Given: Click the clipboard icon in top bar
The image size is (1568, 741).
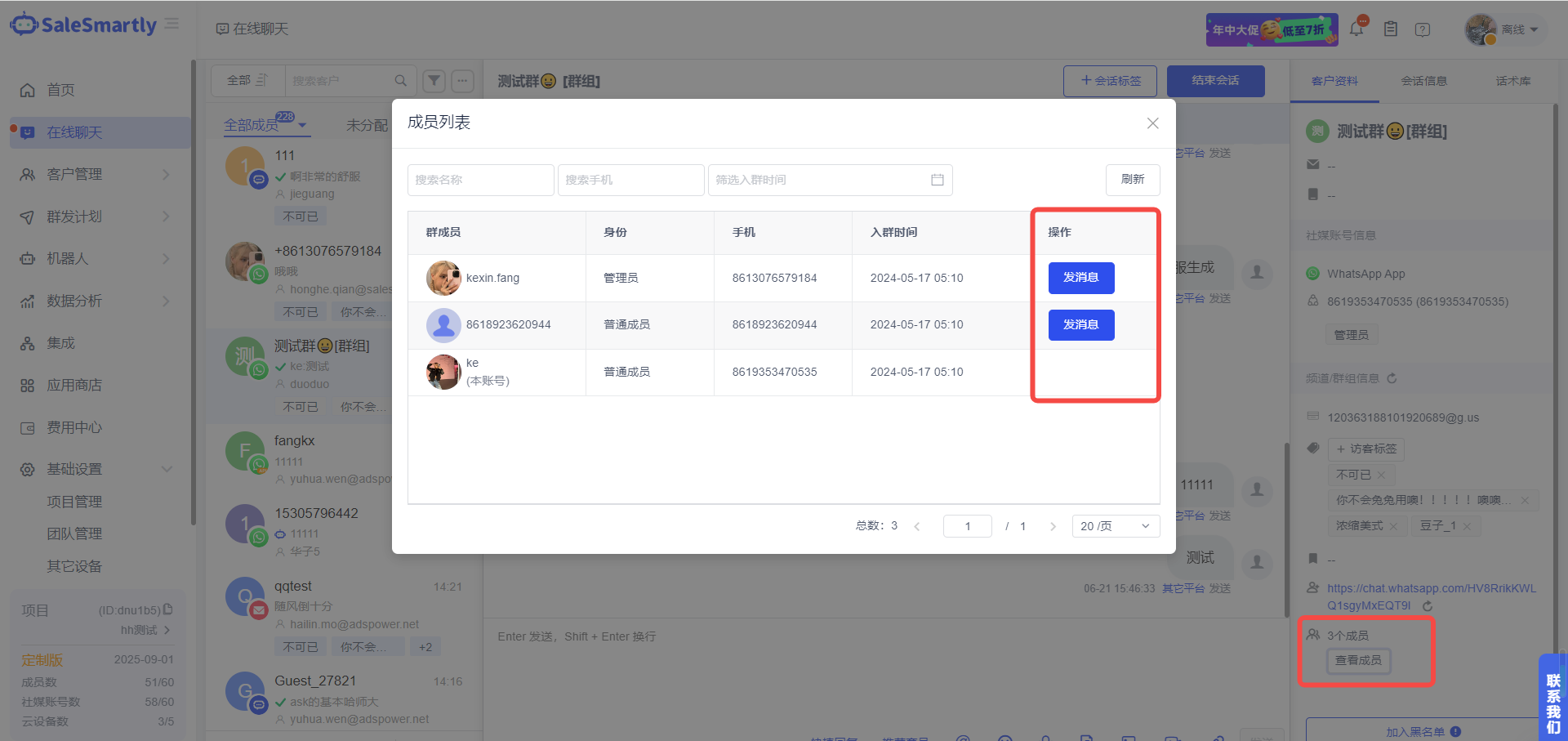Looking at the screenshot, I should [x=1391, y=29].
